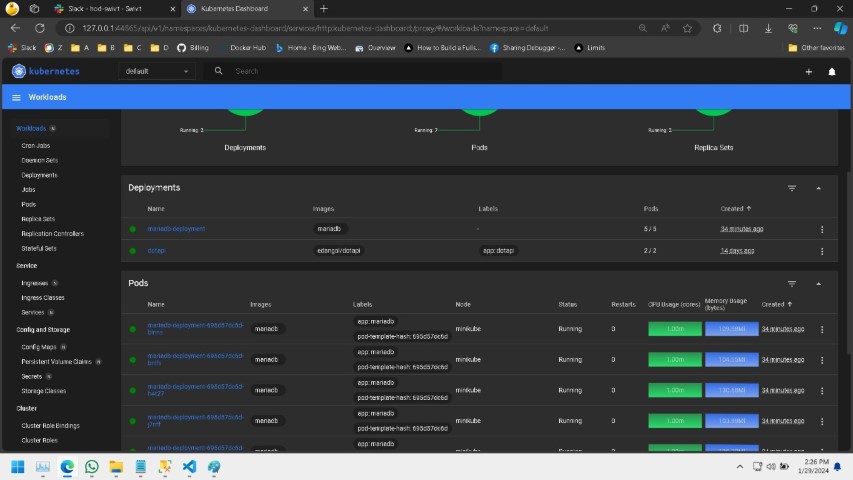Image resolution: width=853 pixels, height=480 pixels.
Task: Open browser settings ellipsis menu
Action: click(x=817, y=28)
